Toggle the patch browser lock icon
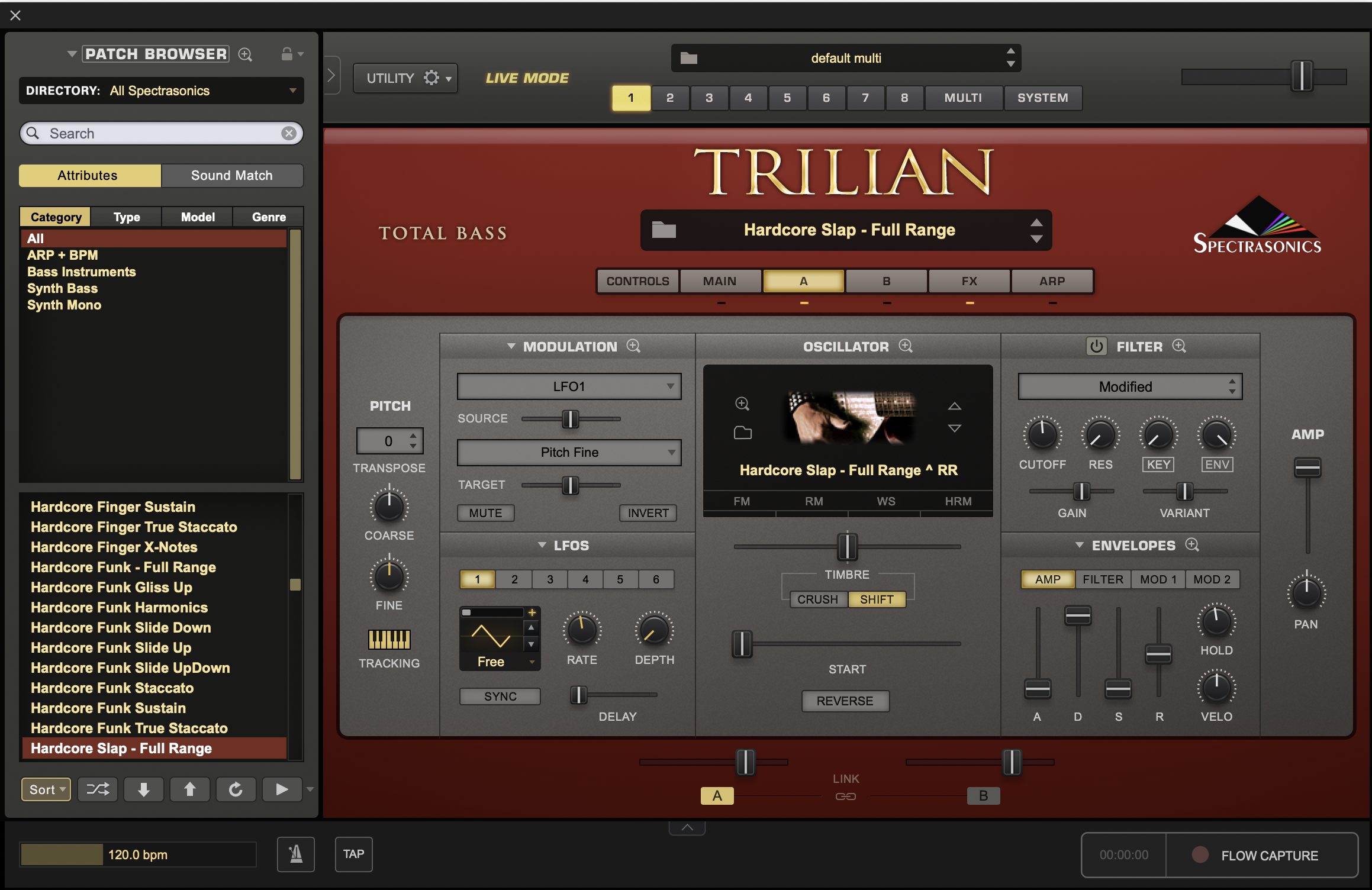The height and width of the screenshot is (890, 1372). [x=287, y=54]
